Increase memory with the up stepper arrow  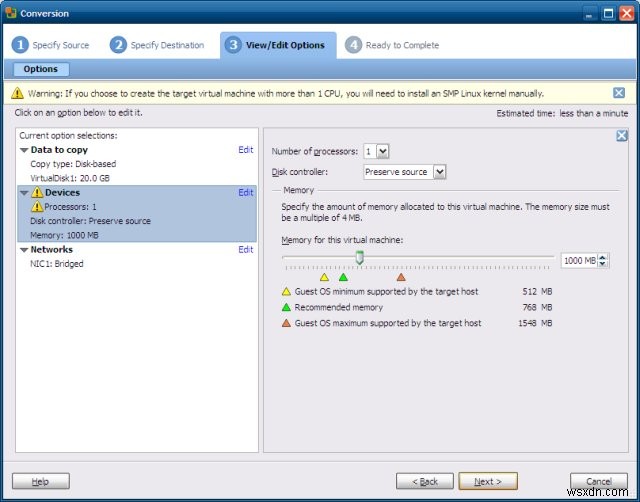point(602,257)
